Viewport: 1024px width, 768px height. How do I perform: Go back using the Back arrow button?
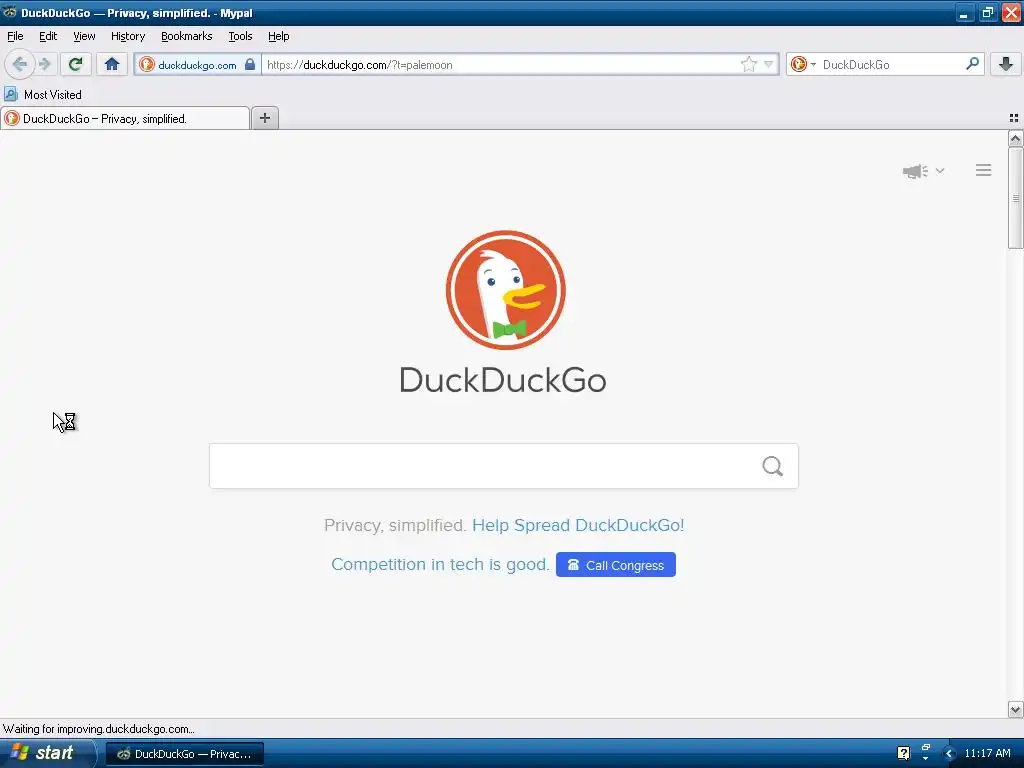coord(20,64)
